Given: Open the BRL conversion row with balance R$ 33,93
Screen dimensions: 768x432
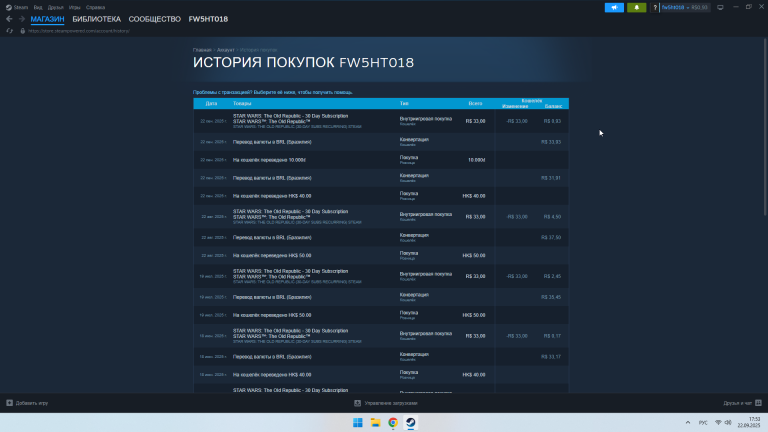Looking at the screenshot, I should 381,142.
